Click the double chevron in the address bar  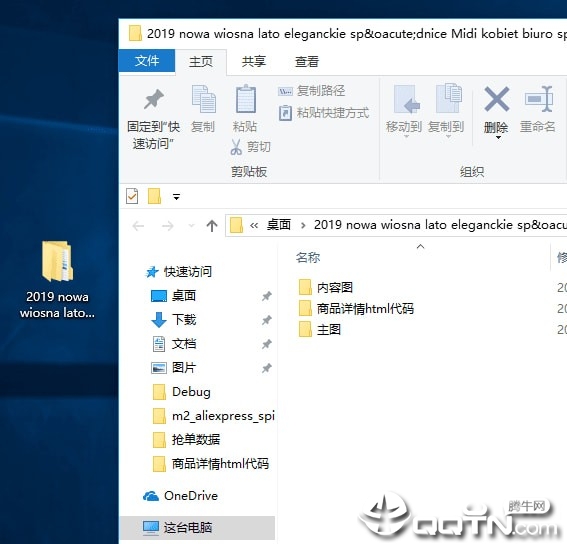point(254,226)
